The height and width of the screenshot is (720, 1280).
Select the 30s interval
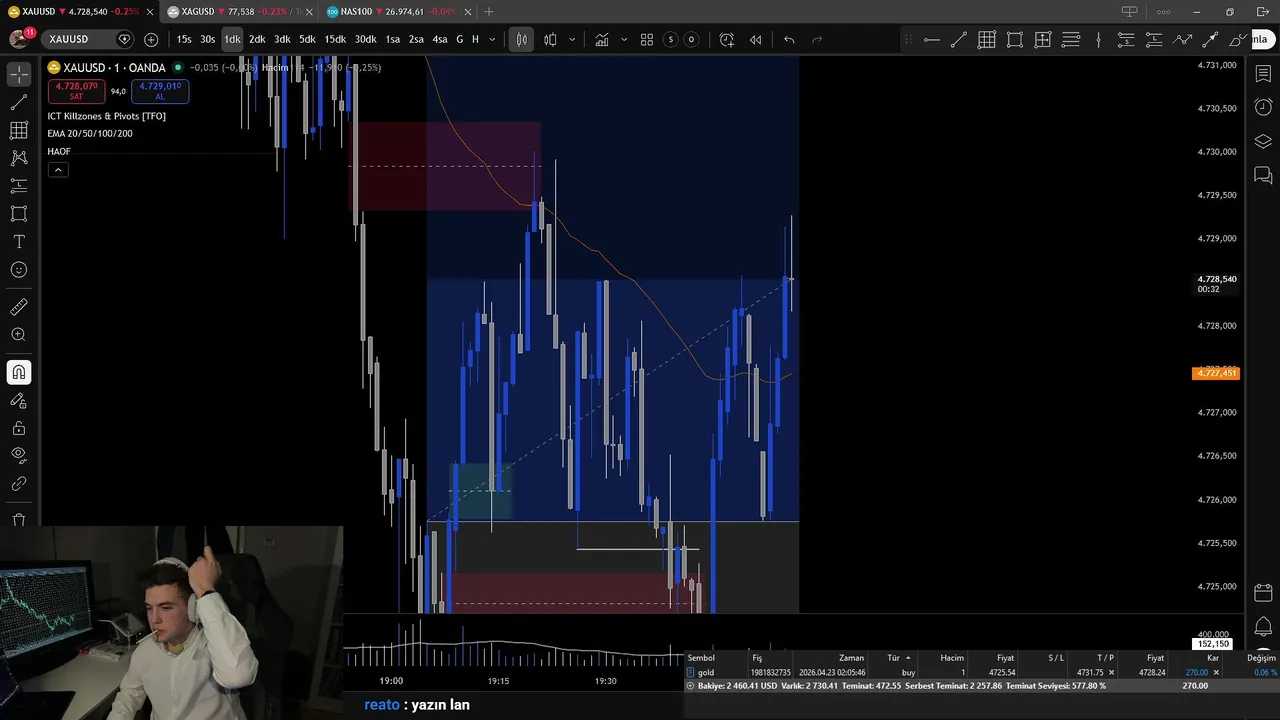(x=207, y=39)
